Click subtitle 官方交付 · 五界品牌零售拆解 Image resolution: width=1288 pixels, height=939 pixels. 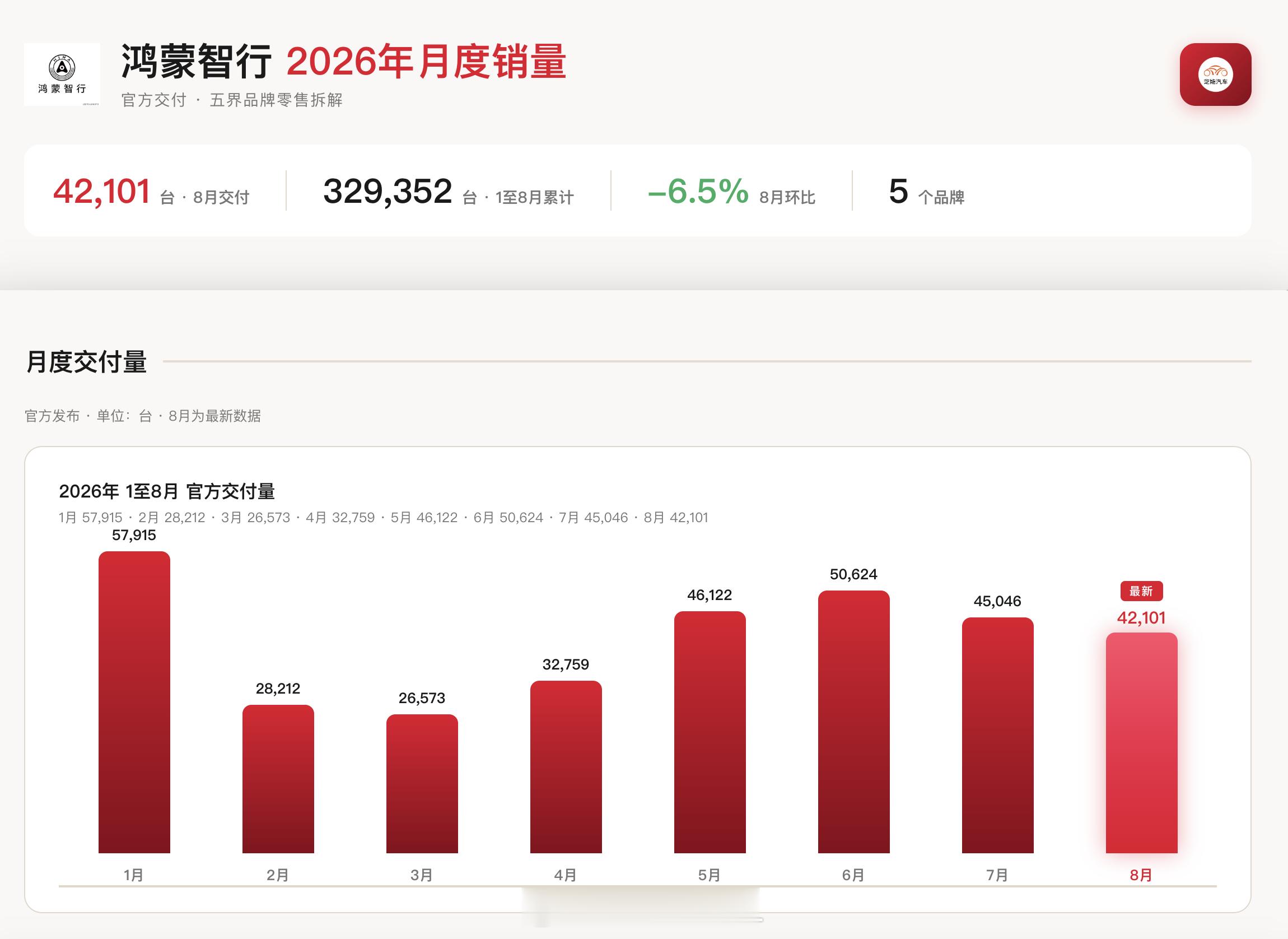click(232, 100)
